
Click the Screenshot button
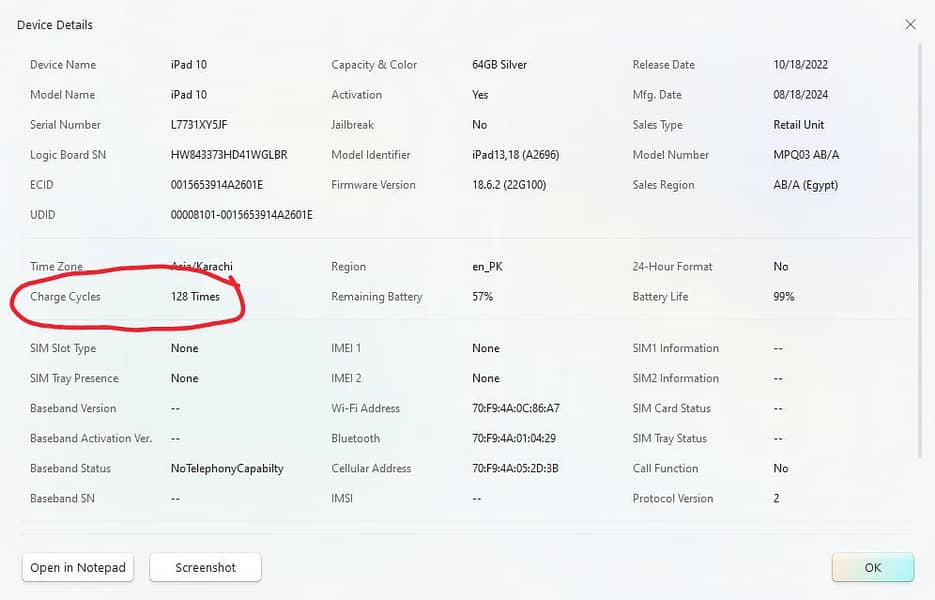pyautogui.click(x=205, y=567)
